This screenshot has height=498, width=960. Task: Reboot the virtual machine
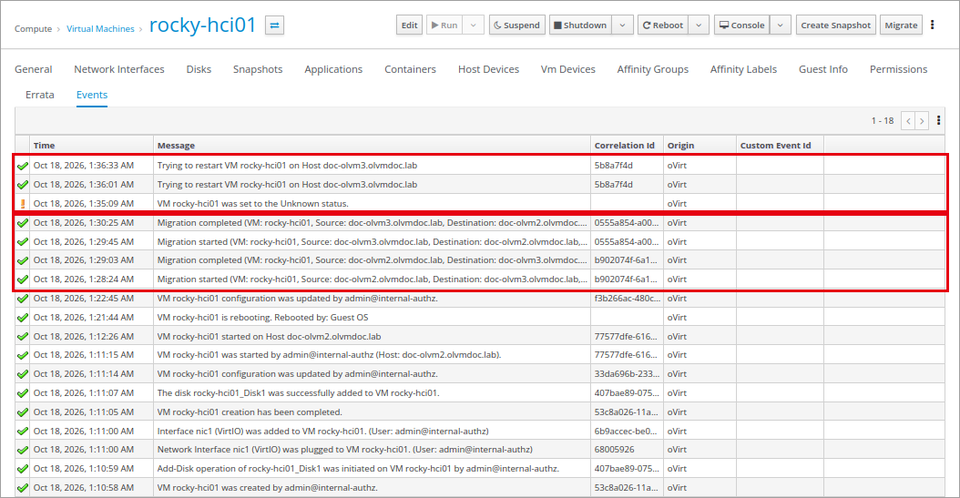(663, 25)
